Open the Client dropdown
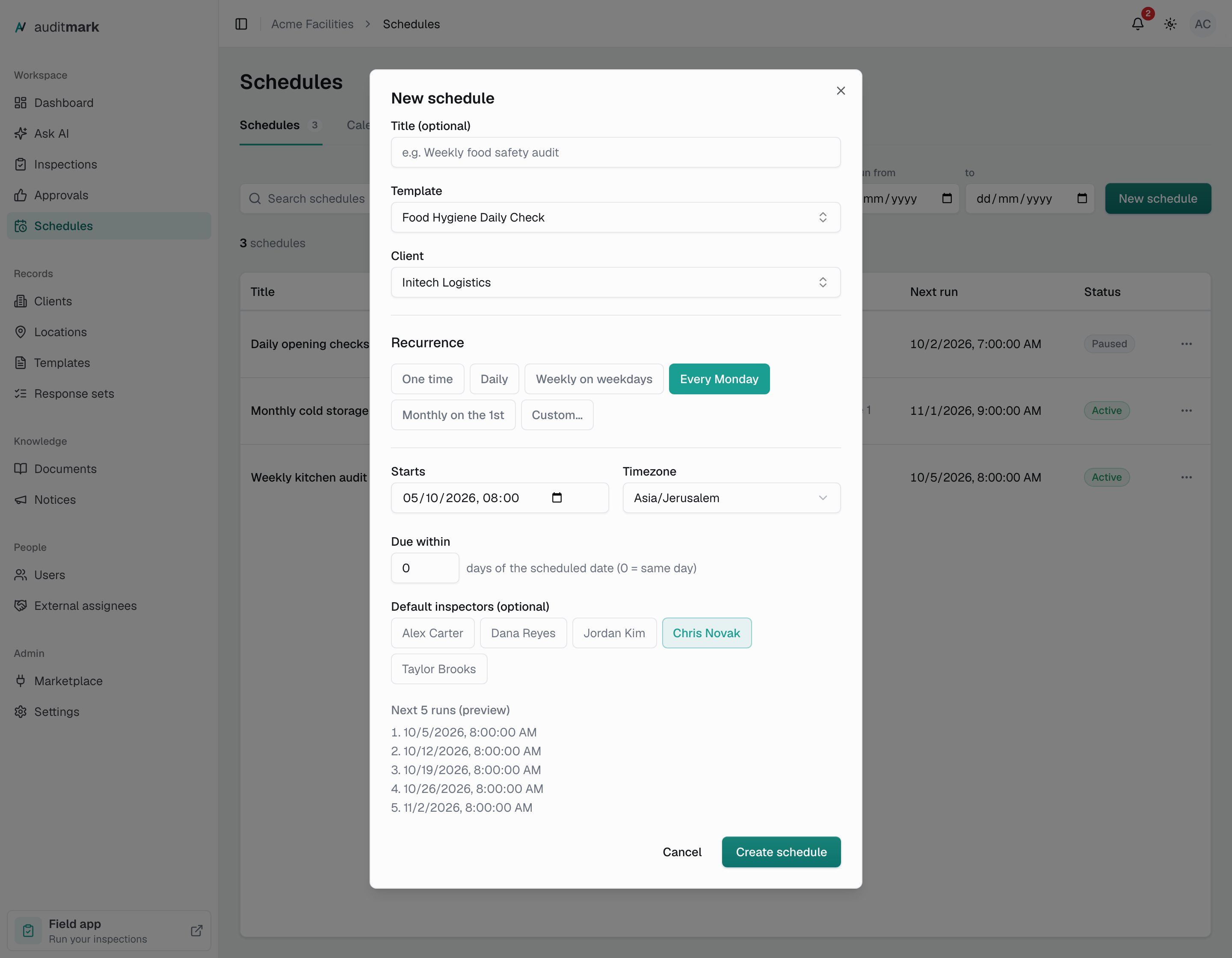This screenshot has height=958, width=1232. pyautogui.click(x=616, y=283)
